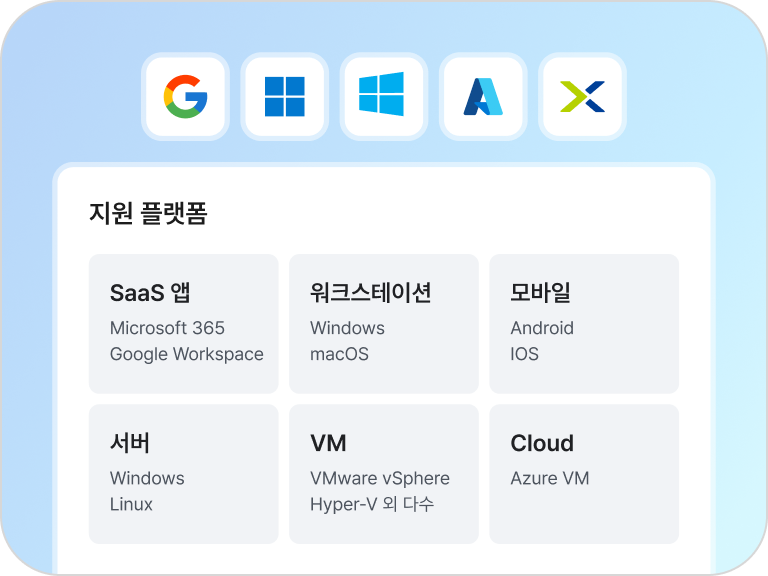Open the 서버 card title
The width and height of the screenshot is (768, 576).
pos(130,443)
